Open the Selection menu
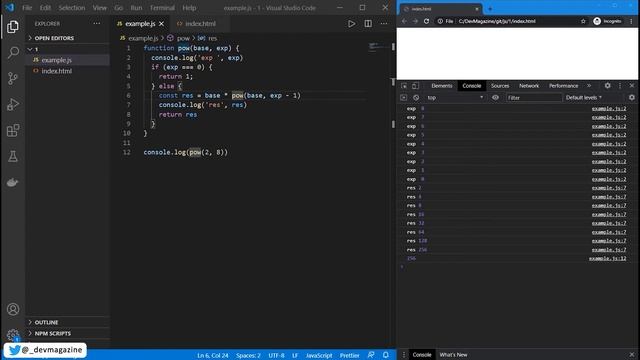This screenshot has width=640, height=360. [72, 8]
